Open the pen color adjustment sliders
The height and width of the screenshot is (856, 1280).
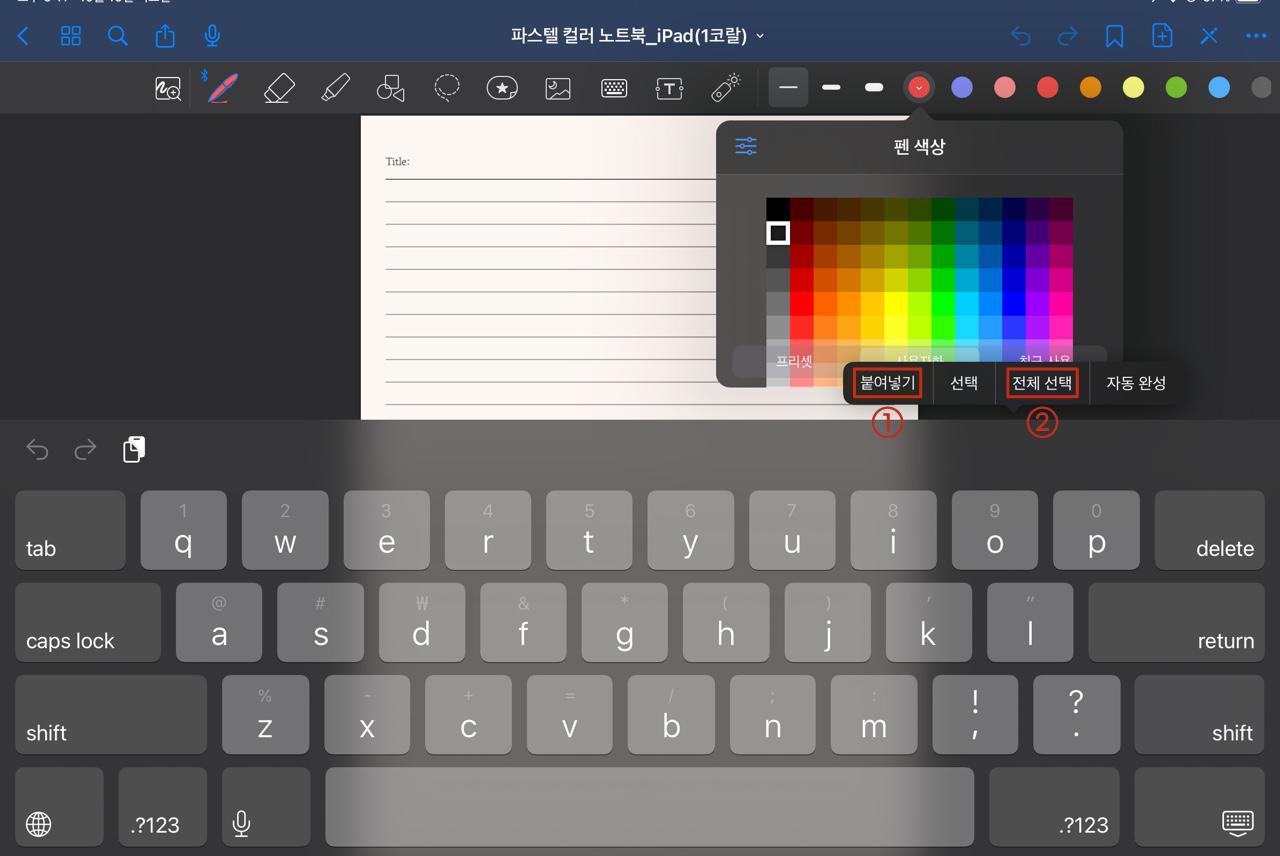point(745,146)
